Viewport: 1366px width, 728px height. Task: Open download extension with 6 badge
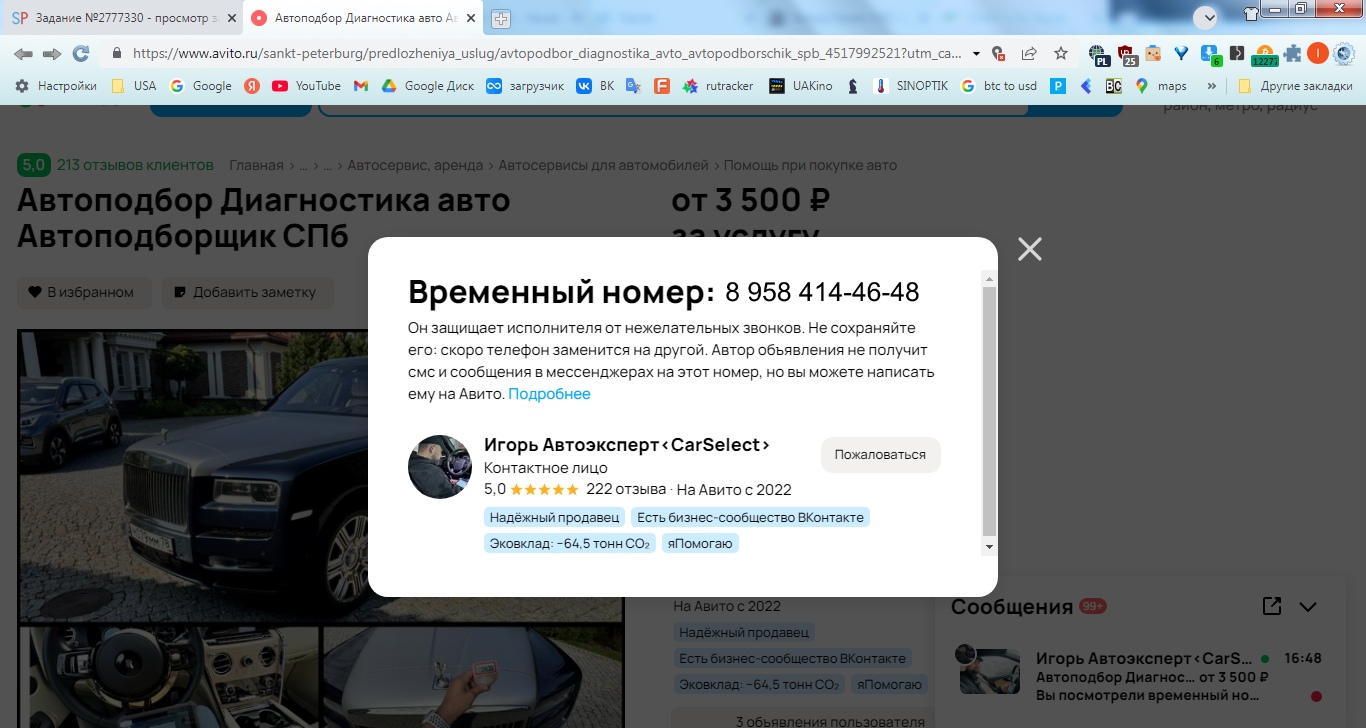click(1210, 54)
